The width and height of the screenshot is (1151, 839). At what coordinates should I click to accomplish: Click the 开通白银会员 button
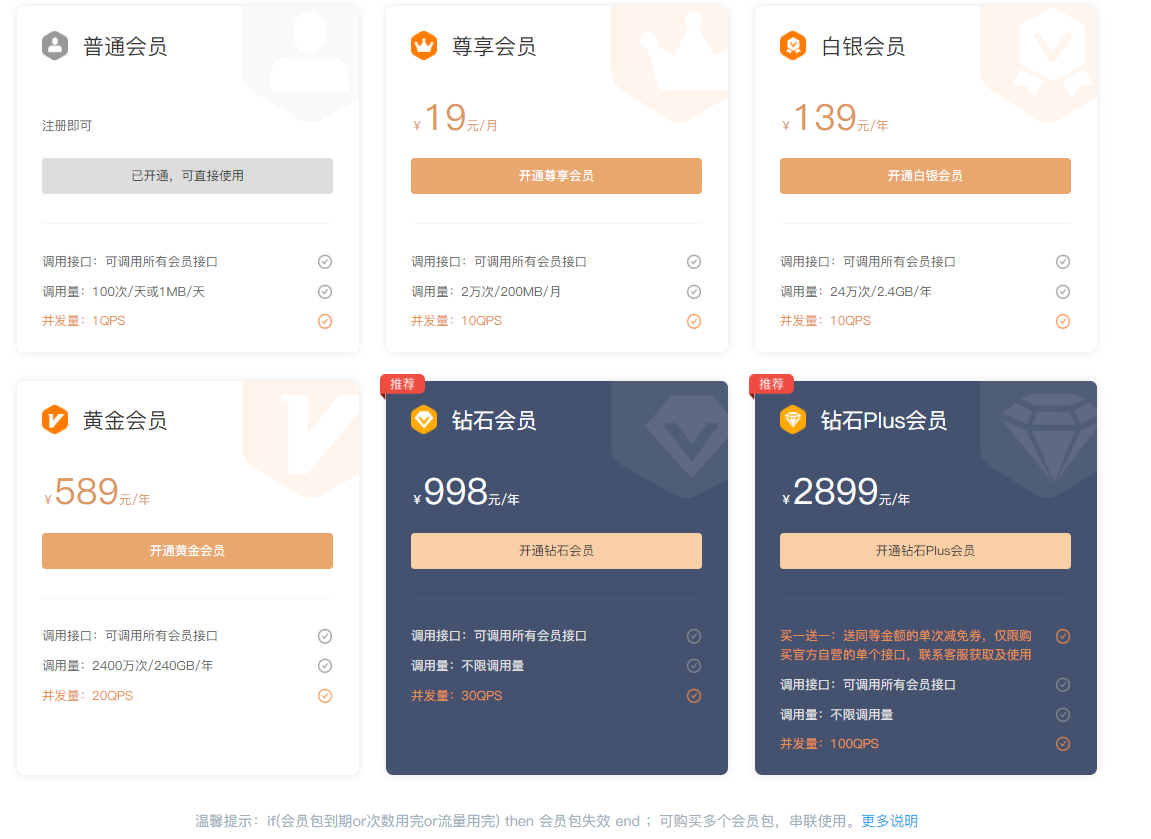tap(925, 176)
